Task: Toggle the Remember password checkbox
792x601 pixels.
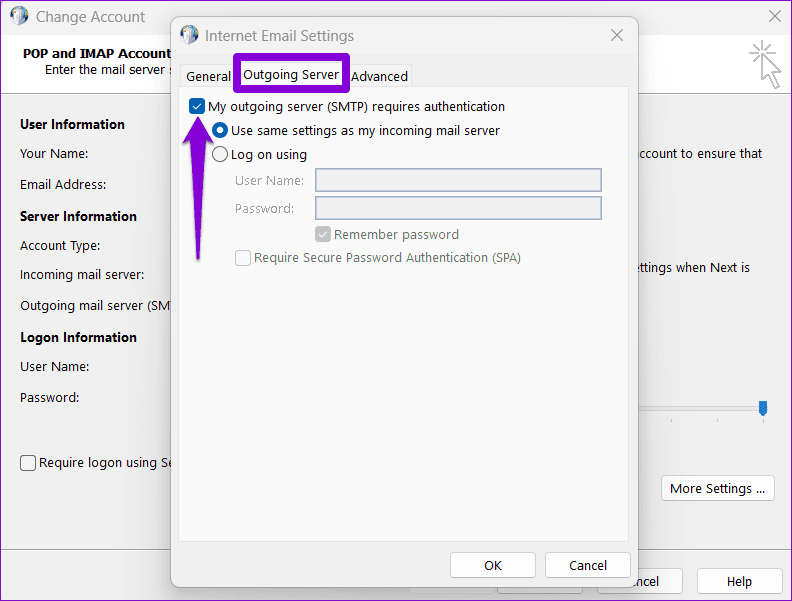Action: pos(323,234)
